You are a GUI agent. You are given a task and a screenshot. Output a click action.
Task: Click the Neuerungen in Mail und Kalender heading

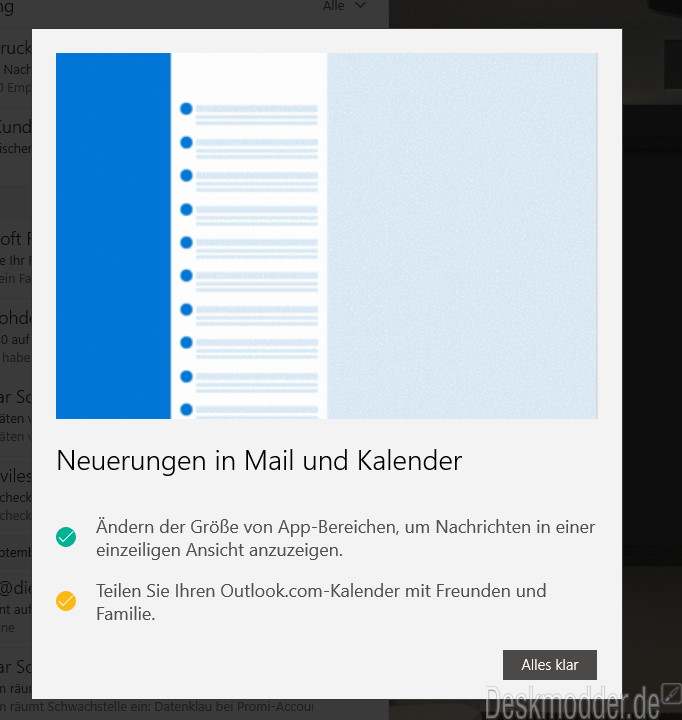(259, 461)
